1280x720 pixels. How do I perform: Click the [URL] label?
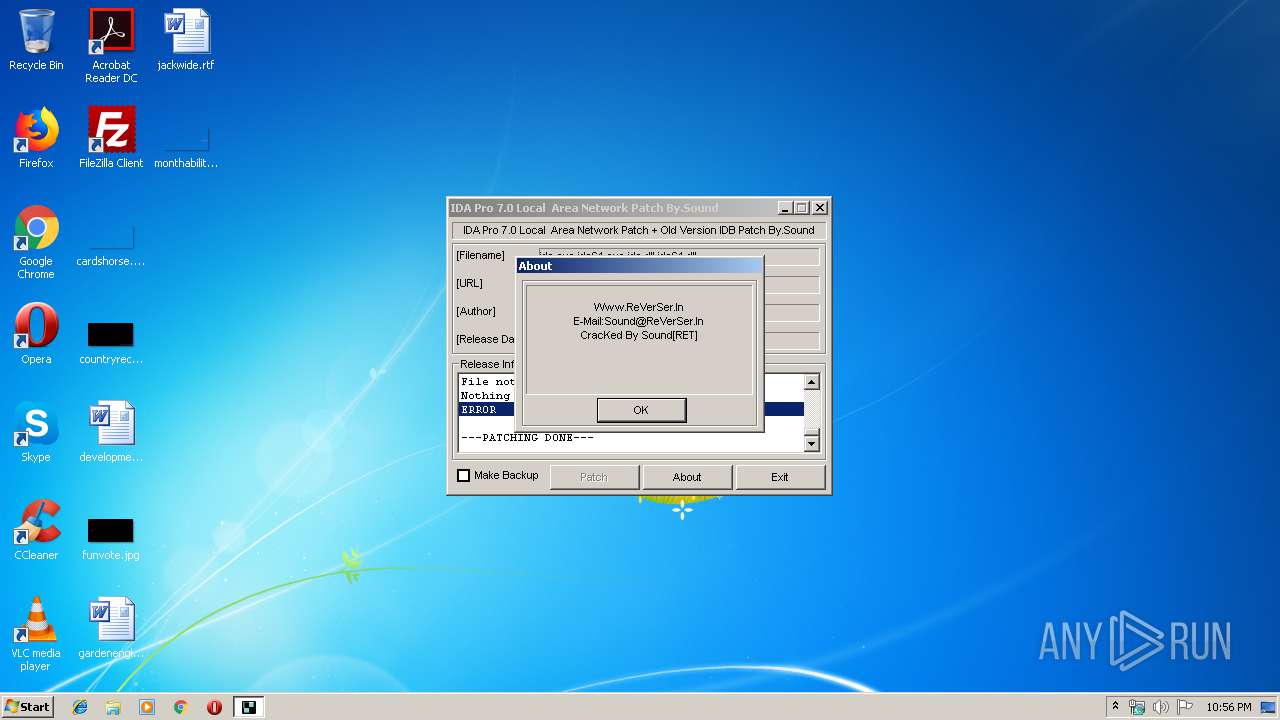tap(469, 283)
